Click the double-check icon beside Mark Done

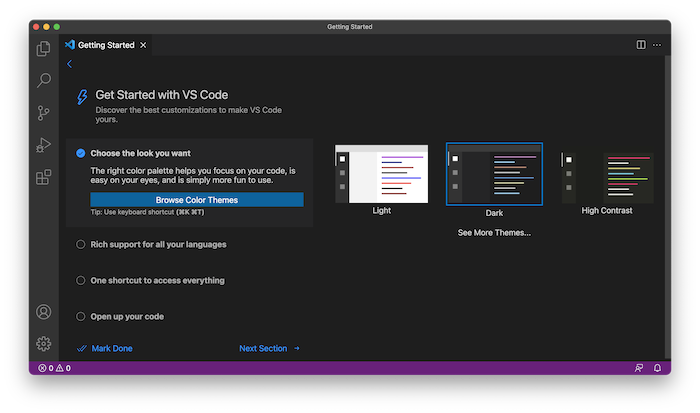(x=82, y=348)
